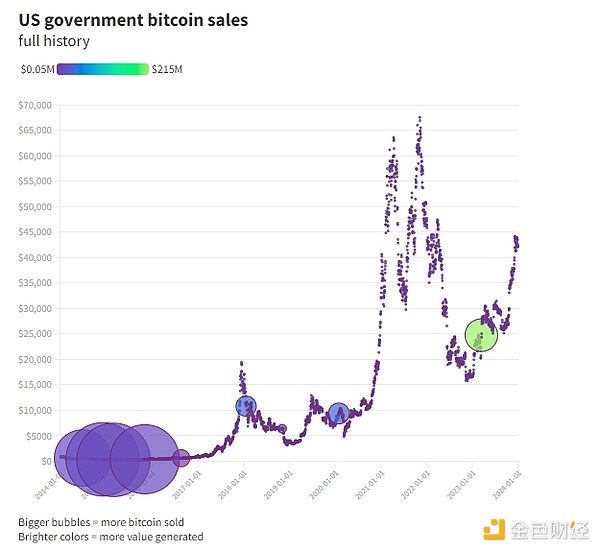Click the small purple bubble near 2017-01-01
Viewport: 600px width, 551px height.
click(x=181, y=458)
